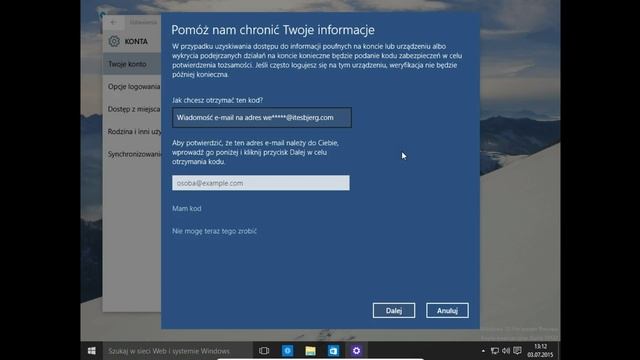Viewport: 640px width, 360px height.
Task: Open the Windows Start menu
Action: click(91, 351)
